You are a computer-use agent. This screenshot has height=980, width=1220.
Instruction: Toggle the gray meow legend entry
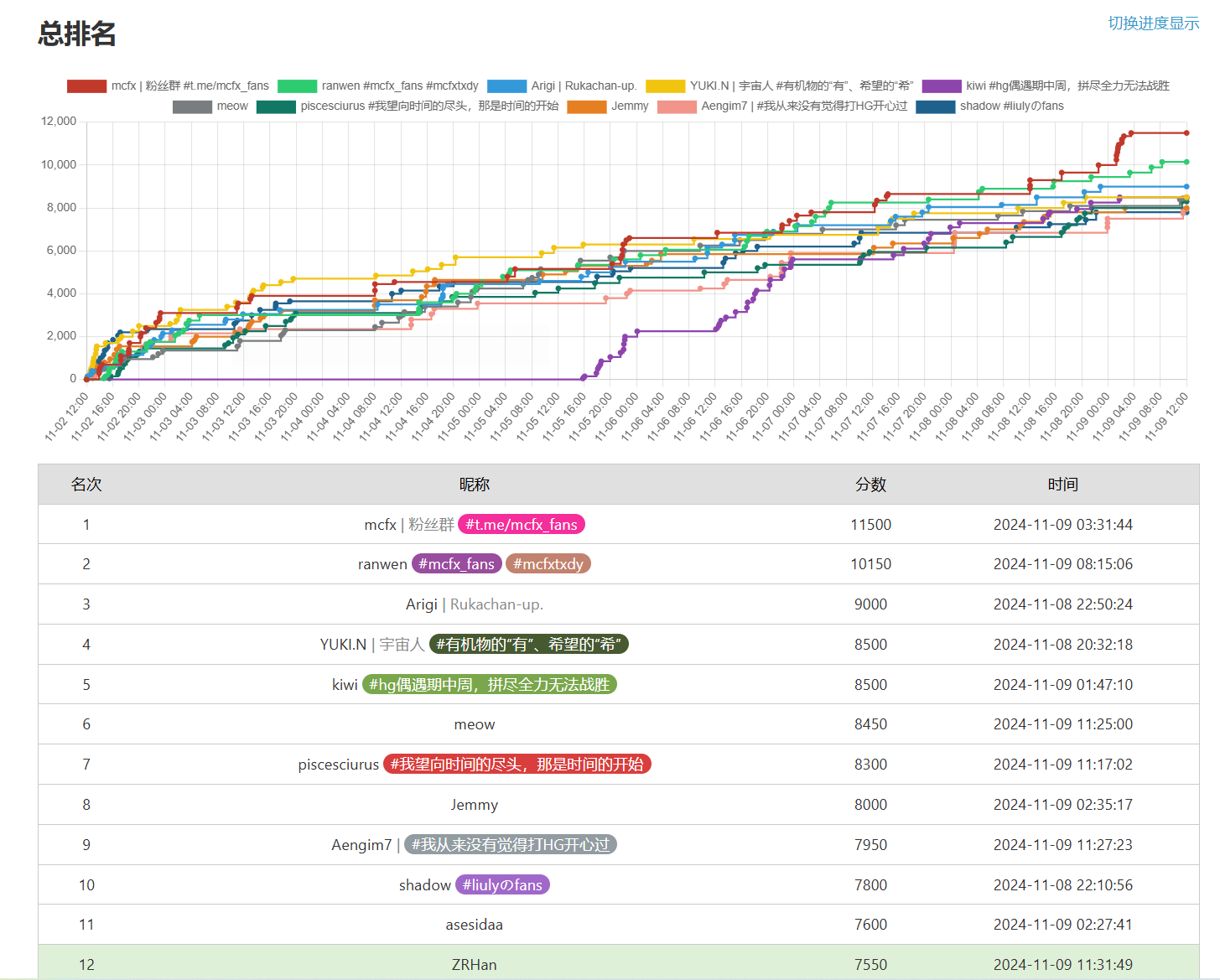(x=210, y=106)
